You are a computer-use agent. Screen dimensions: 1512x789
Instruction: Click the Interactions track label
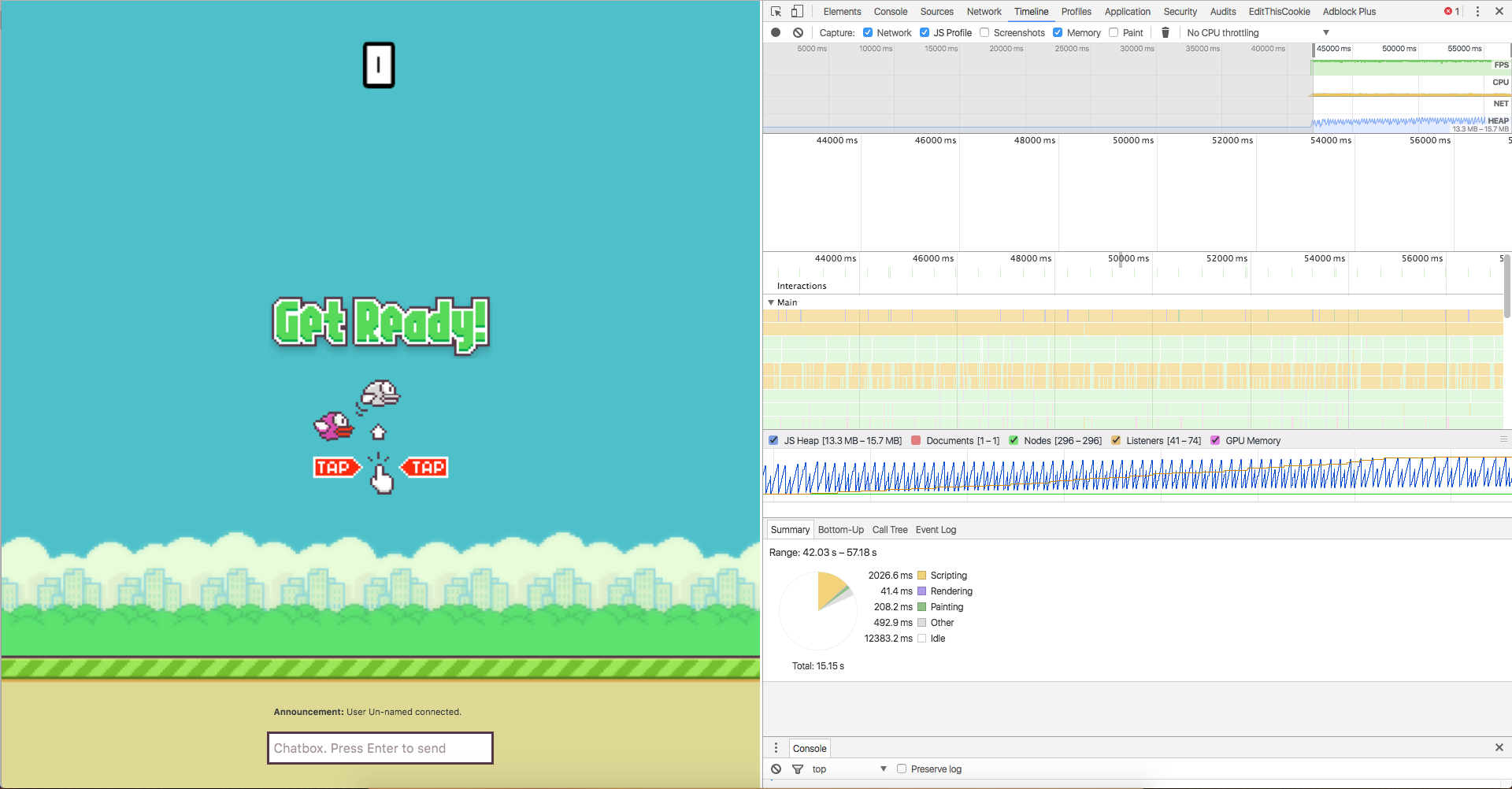(802, 286)
